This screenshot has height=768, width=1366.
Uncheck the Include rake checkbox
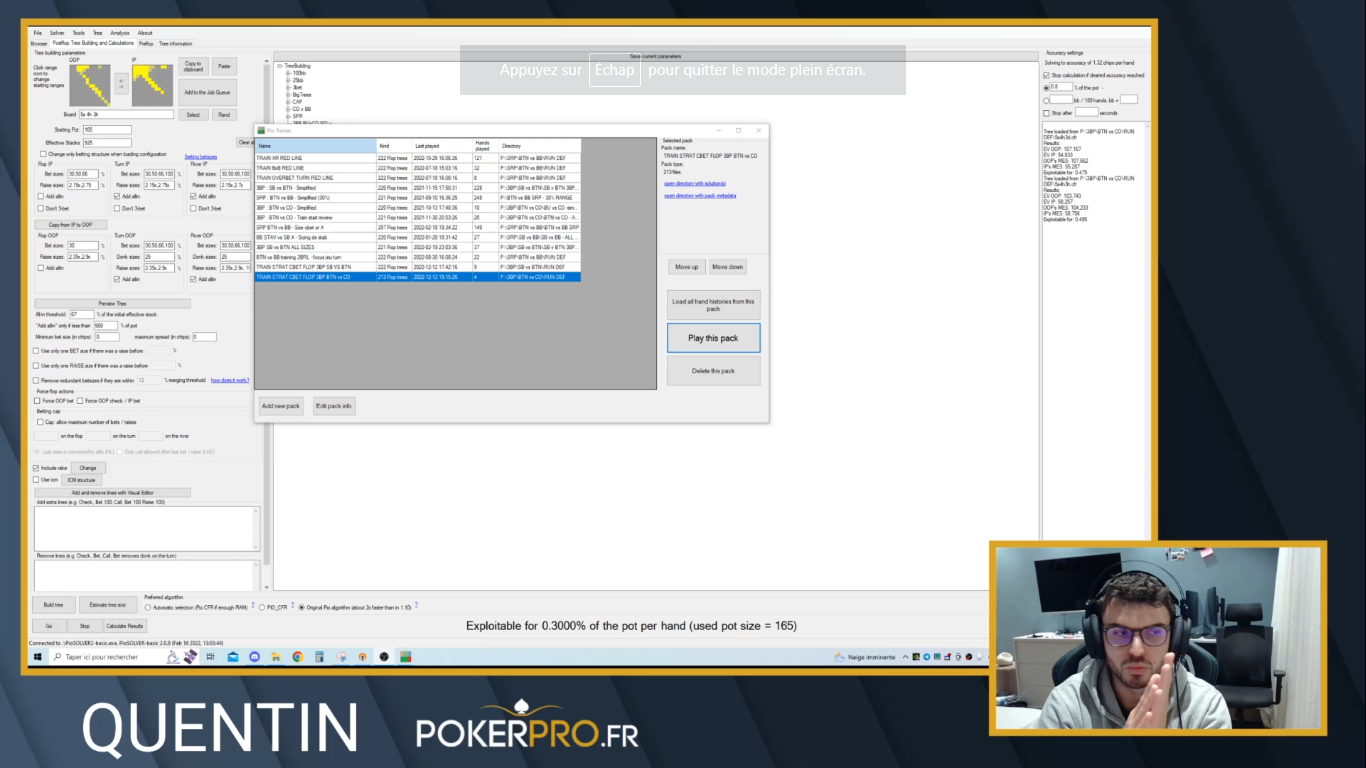[x=37, y=468]
